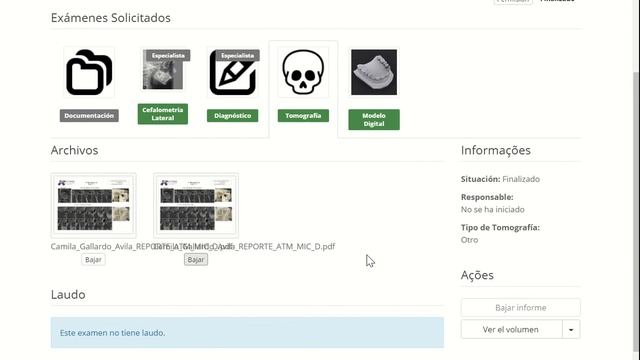Open the Modelo Digital dental model thumbnail

click(374, 72)
